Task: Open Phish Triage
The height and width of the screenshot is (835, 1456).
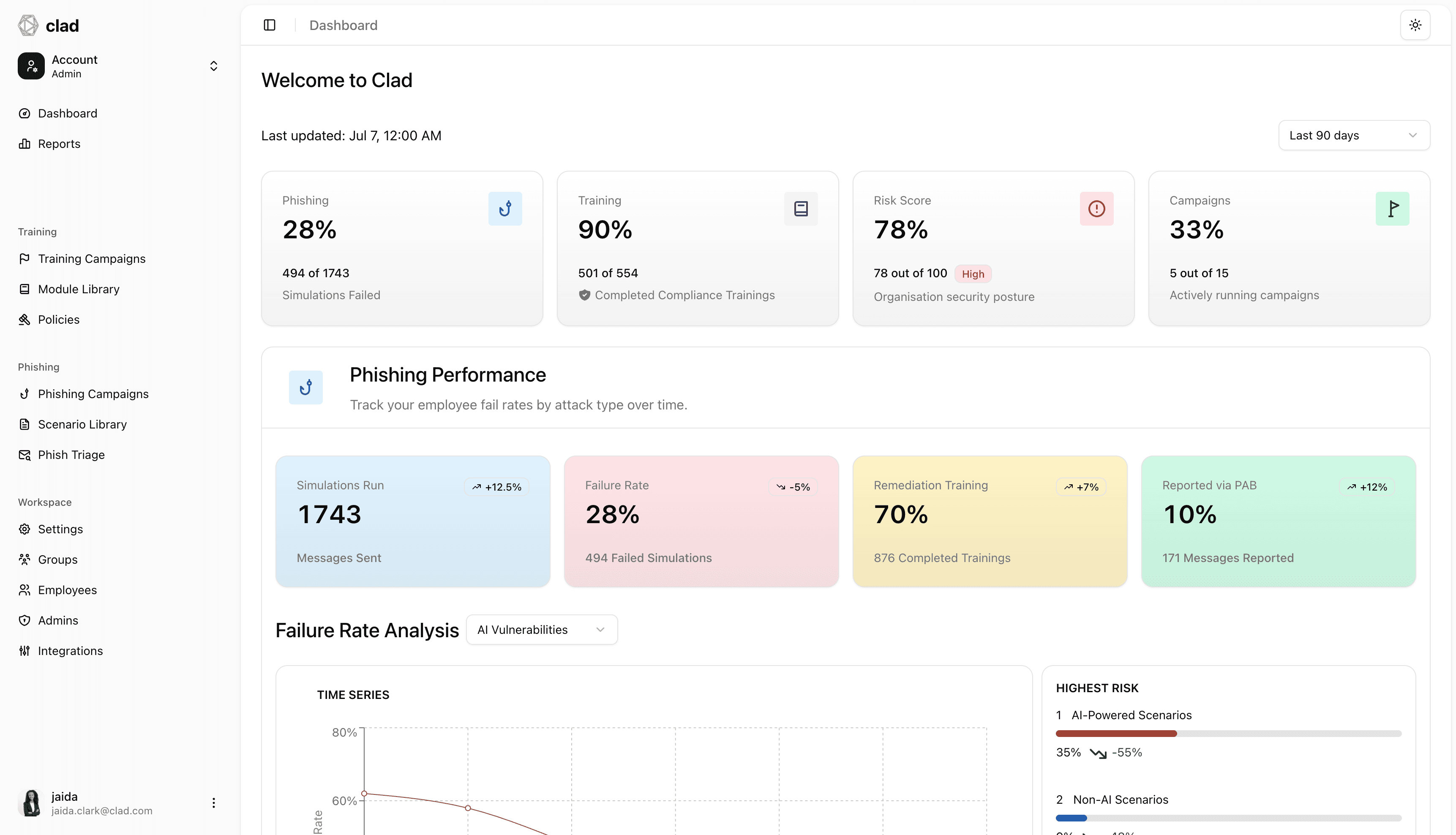Action: pos(118,455)
